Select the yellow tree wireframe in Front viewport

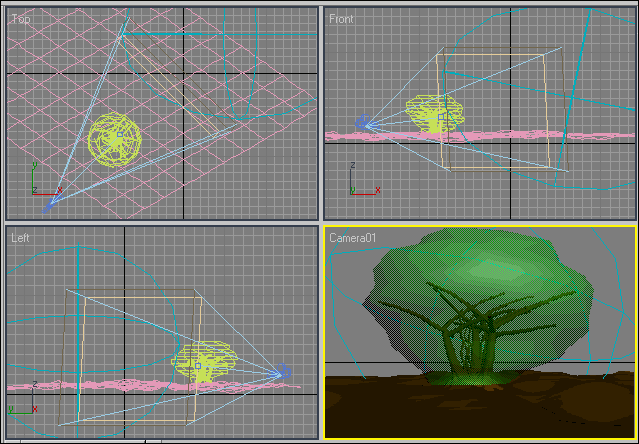[435, 114]
